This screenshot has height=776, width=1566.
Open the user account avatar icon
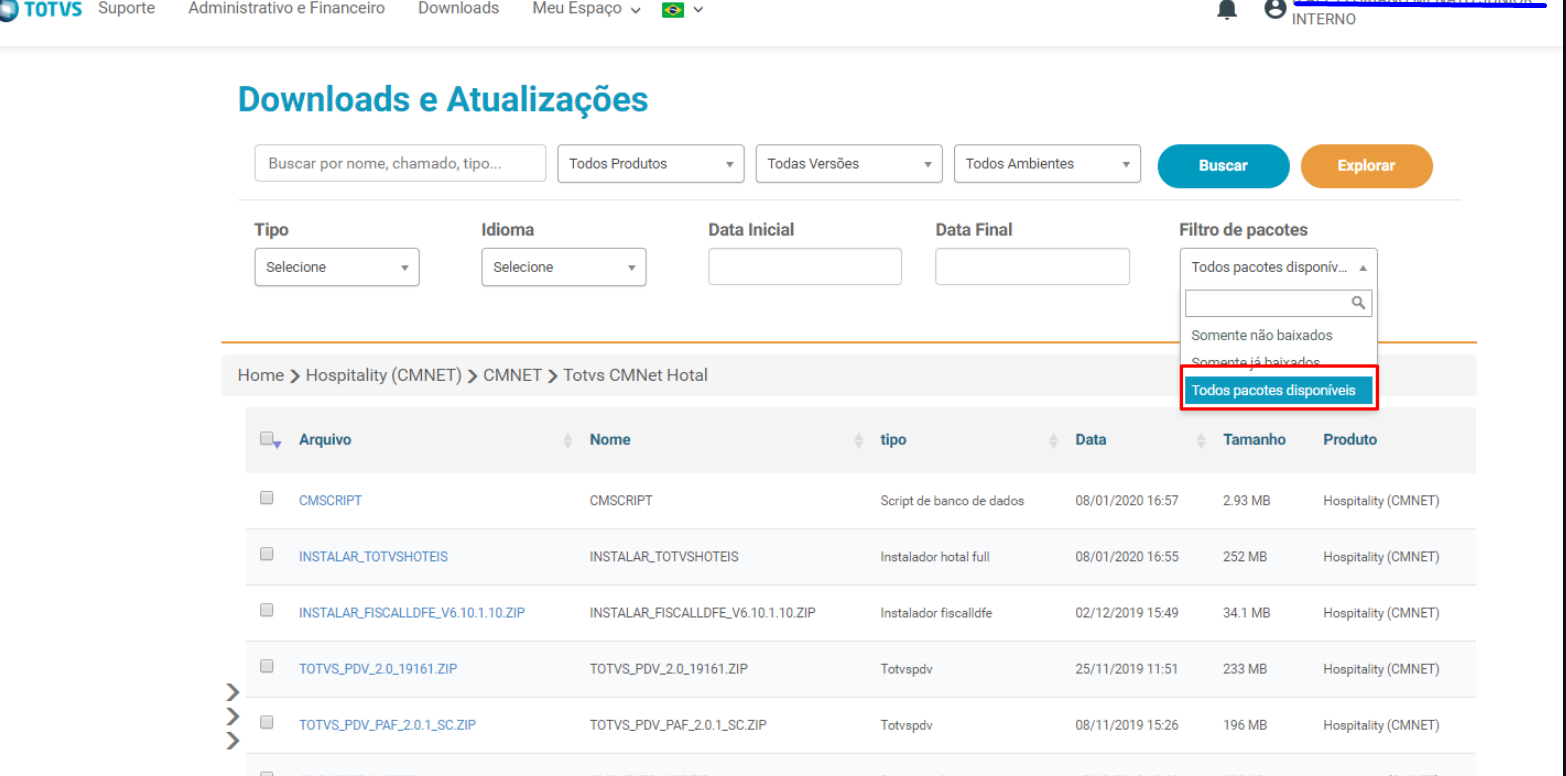click(x=1274, y=9)
